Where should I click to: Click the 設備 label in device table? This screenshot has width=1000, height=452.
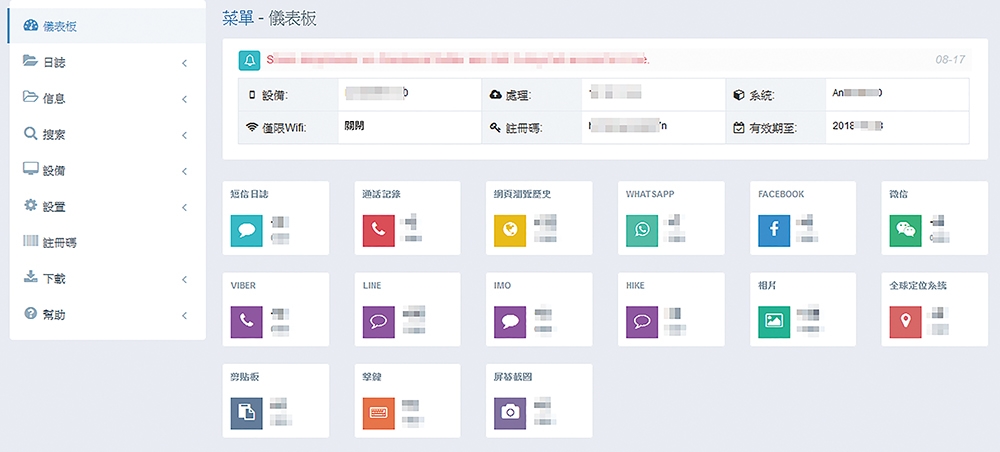click(x=274, y=96)
